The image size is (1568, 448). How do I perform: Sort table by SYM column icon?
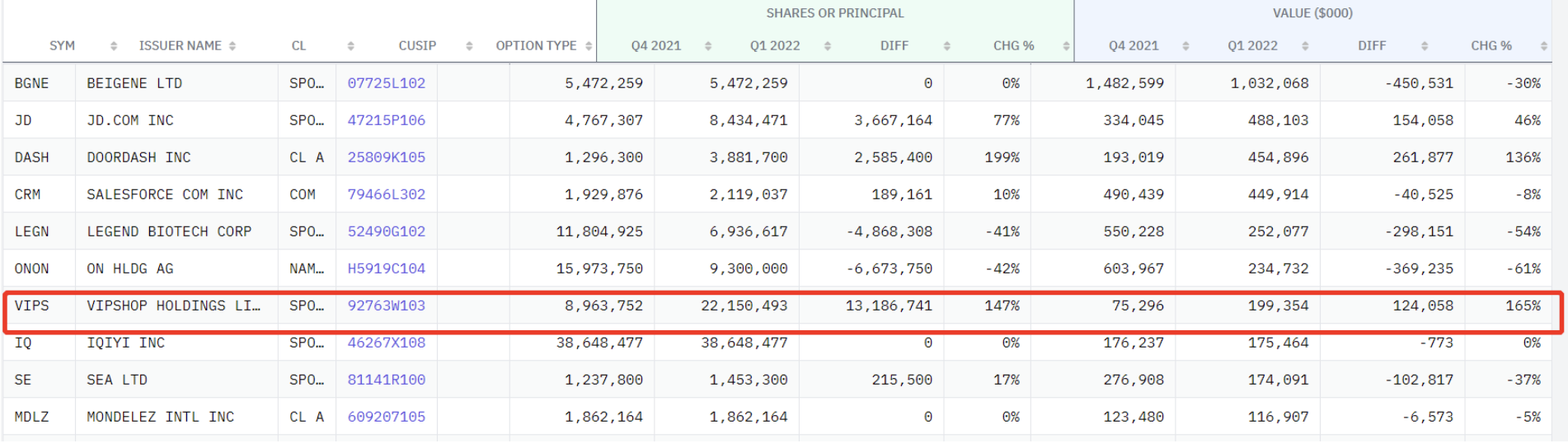(114, 46)
